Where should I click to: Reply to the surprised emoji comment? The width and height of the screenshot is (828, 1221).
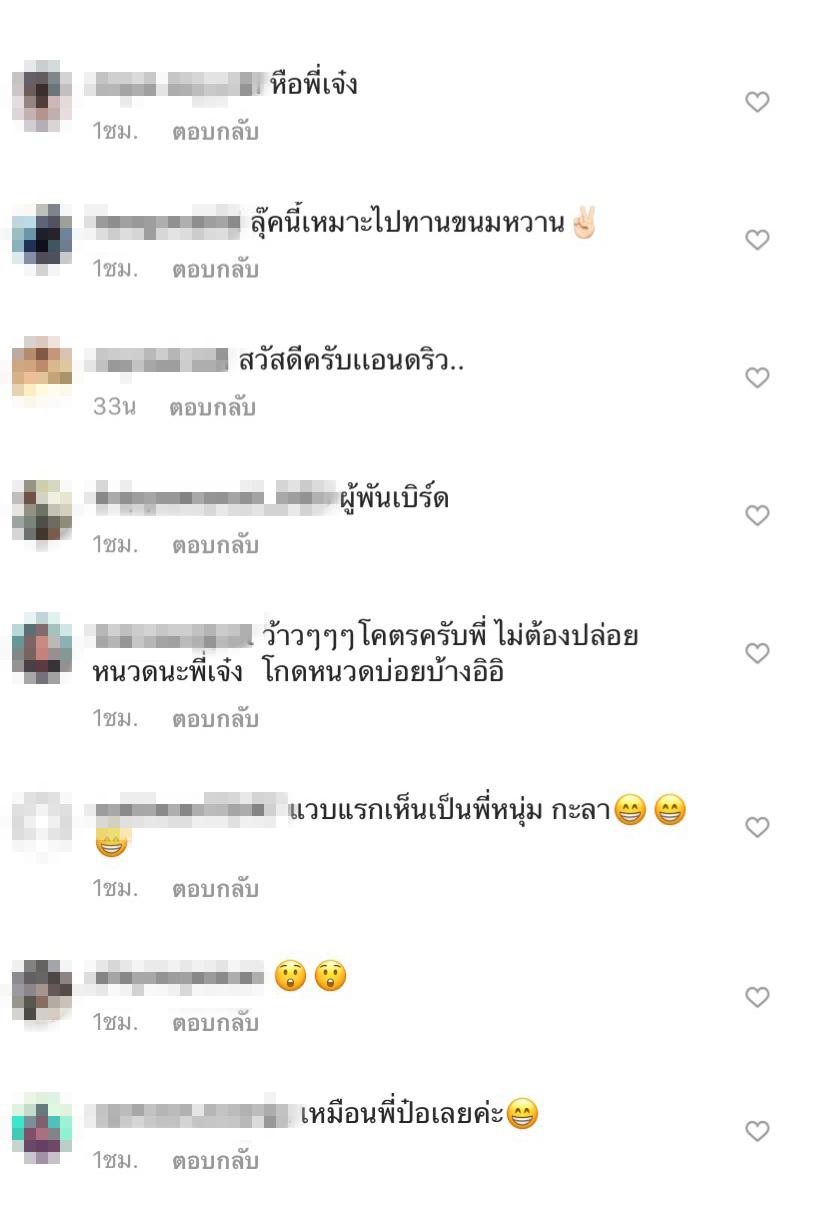click(215, 1024)
